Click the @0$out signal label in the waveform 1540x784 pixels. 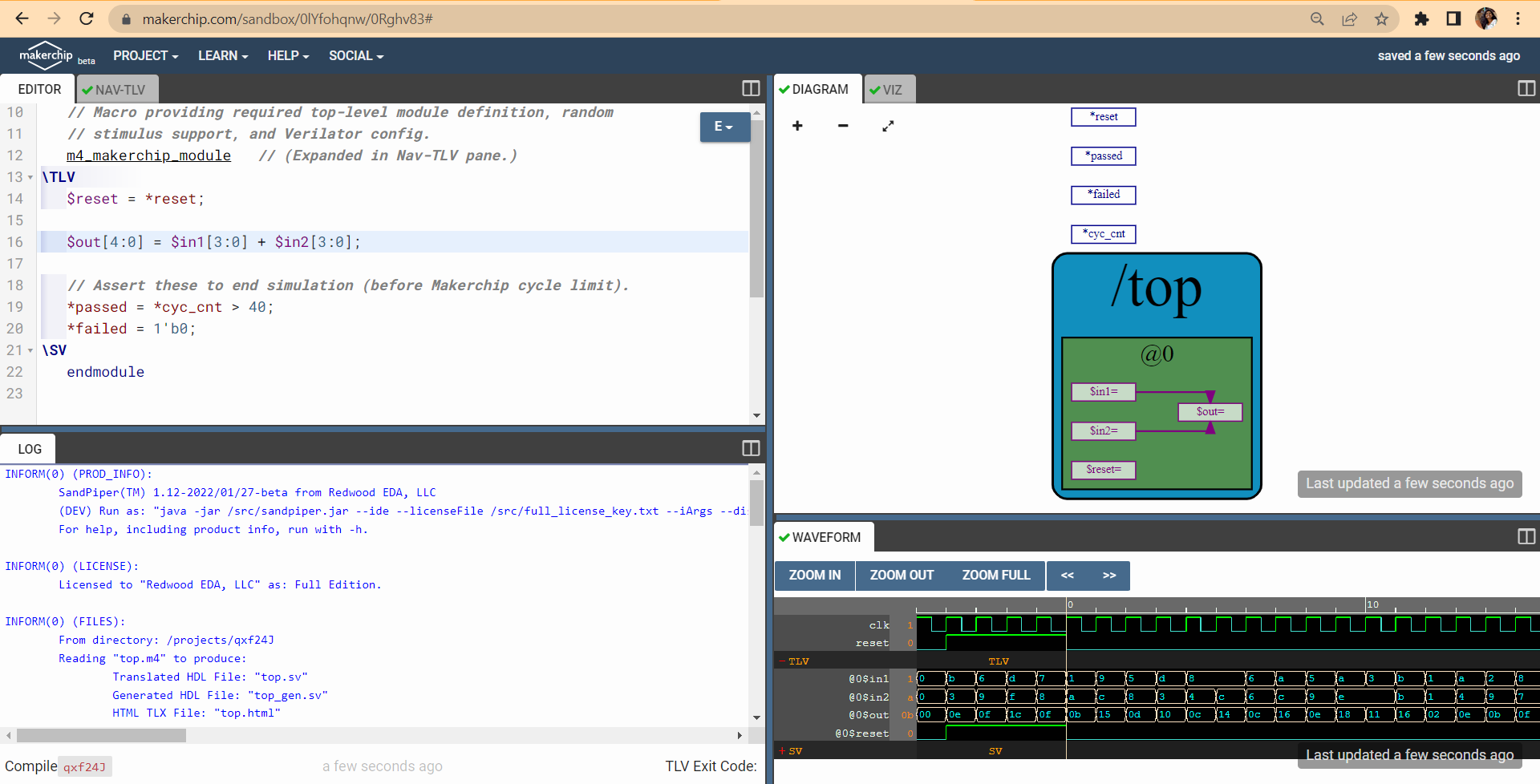pos(869,715)
